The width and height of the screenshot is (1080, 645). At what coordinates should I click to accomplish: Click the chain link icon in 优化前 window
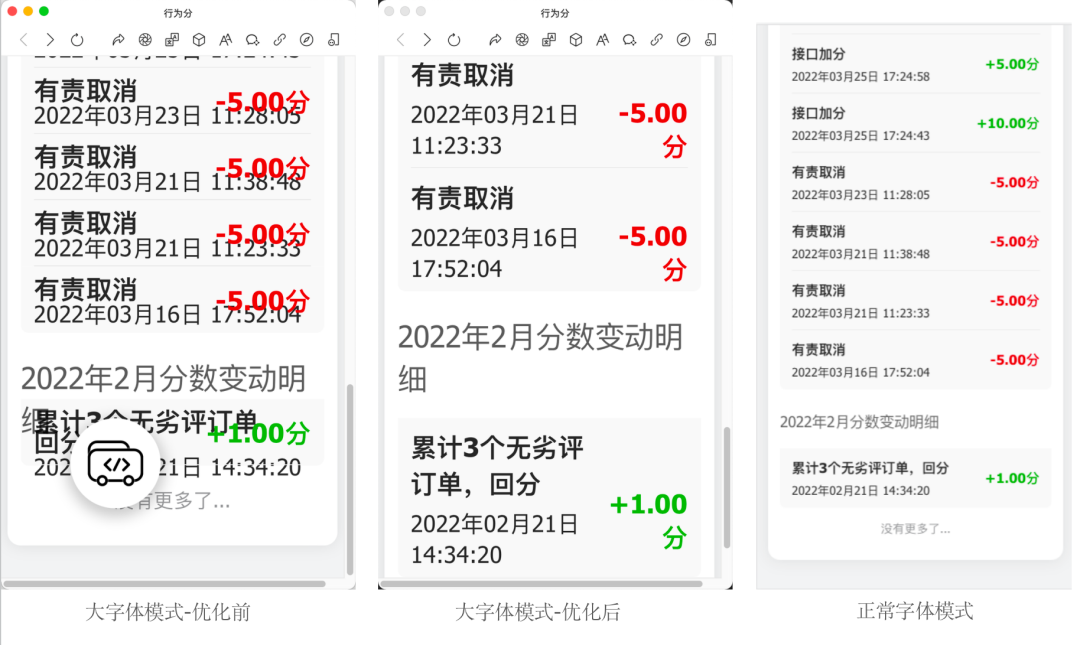280,40
